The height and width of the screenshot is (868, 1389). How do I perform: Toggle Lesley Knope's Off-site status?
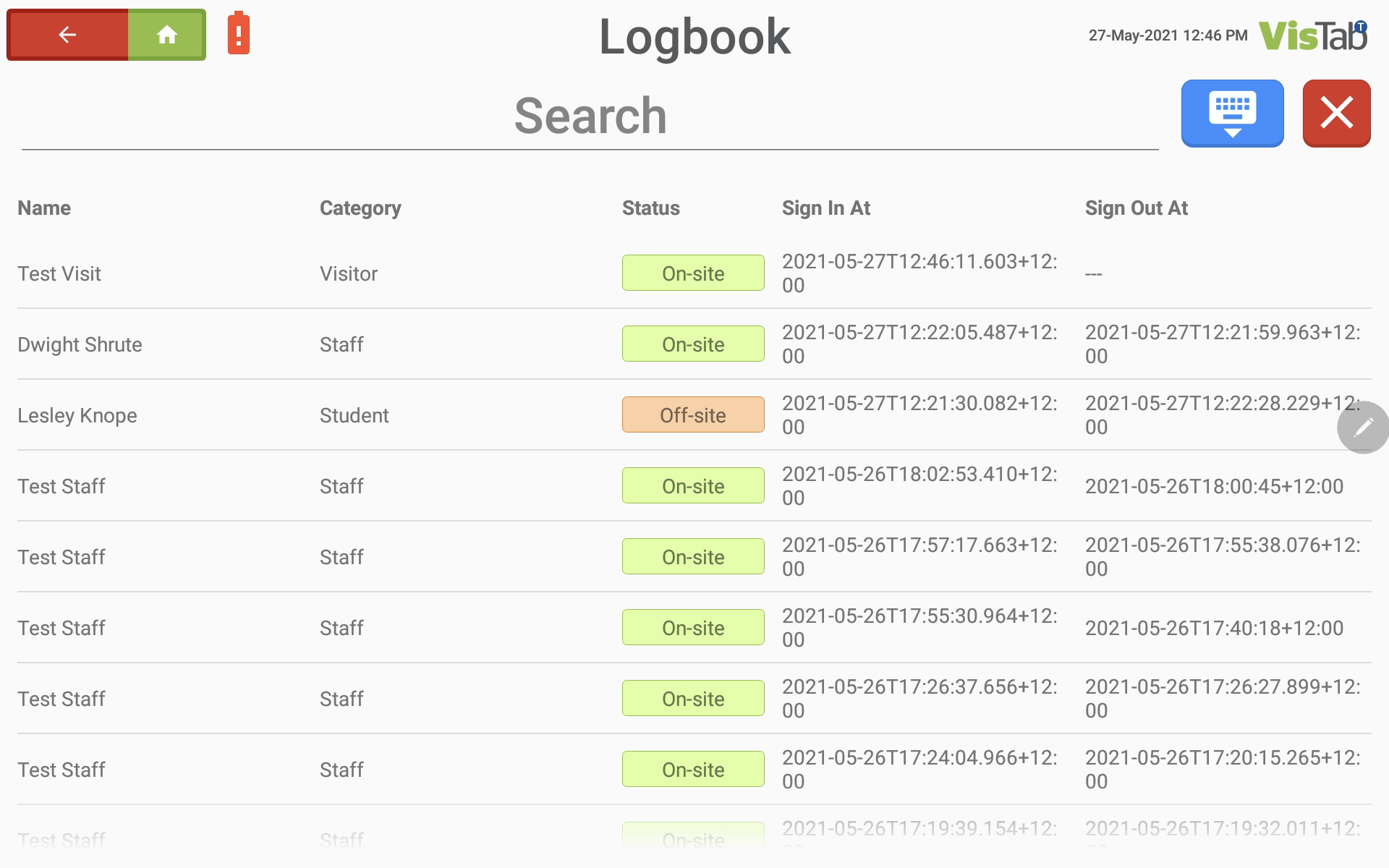[x=692, y=414]
